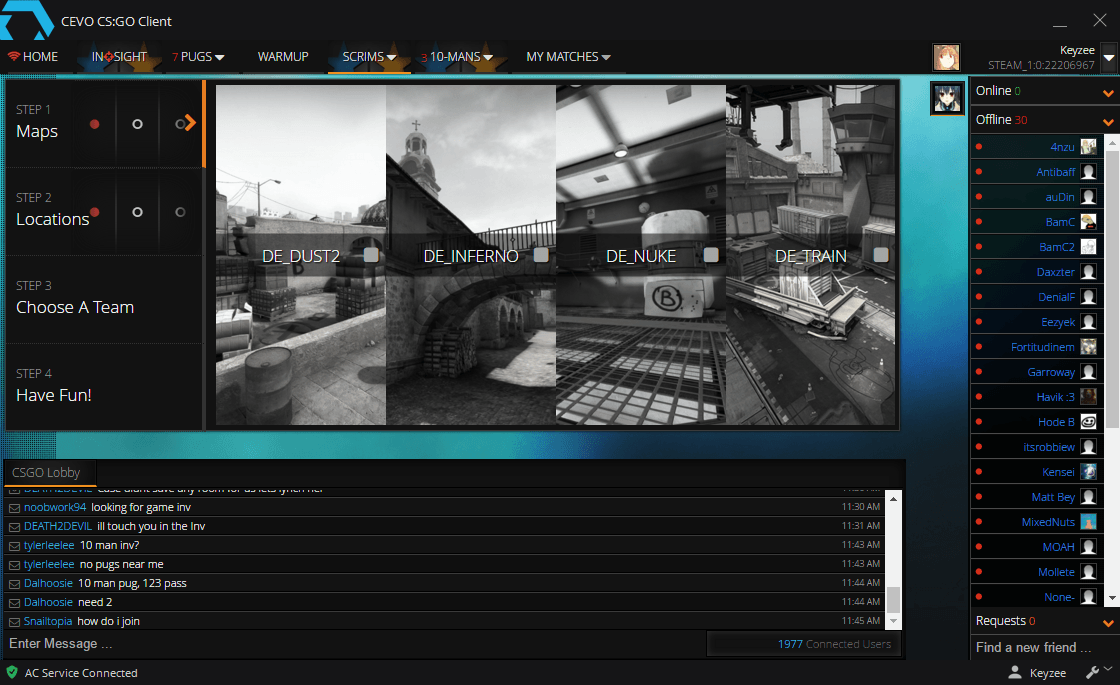Viewport: 1120px width, 685px height.
Task: Check the DE_DUST2 map checkbox
Action: tap(371, 255)
